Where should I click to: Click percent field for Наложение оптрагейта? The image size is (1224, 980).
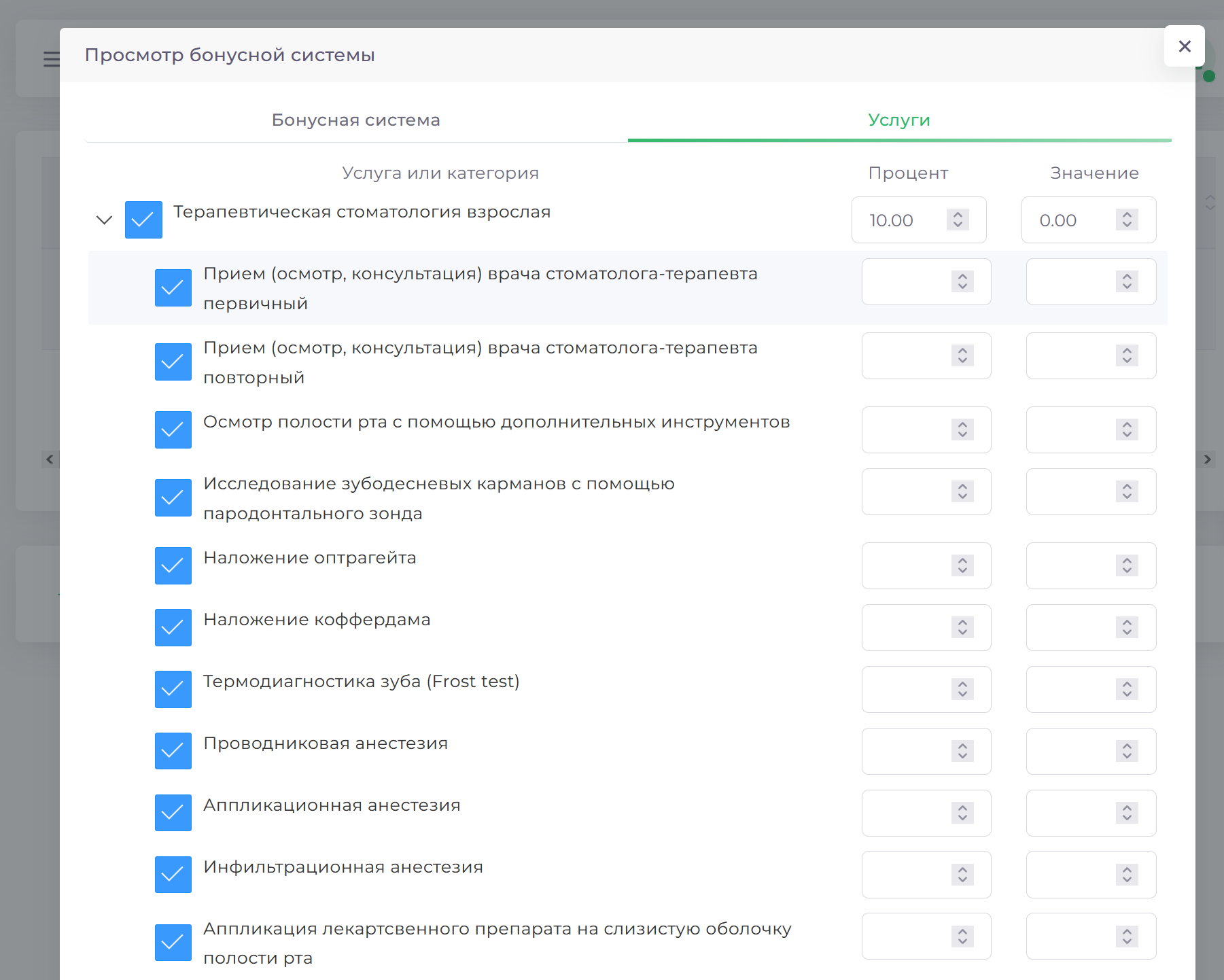926,566
